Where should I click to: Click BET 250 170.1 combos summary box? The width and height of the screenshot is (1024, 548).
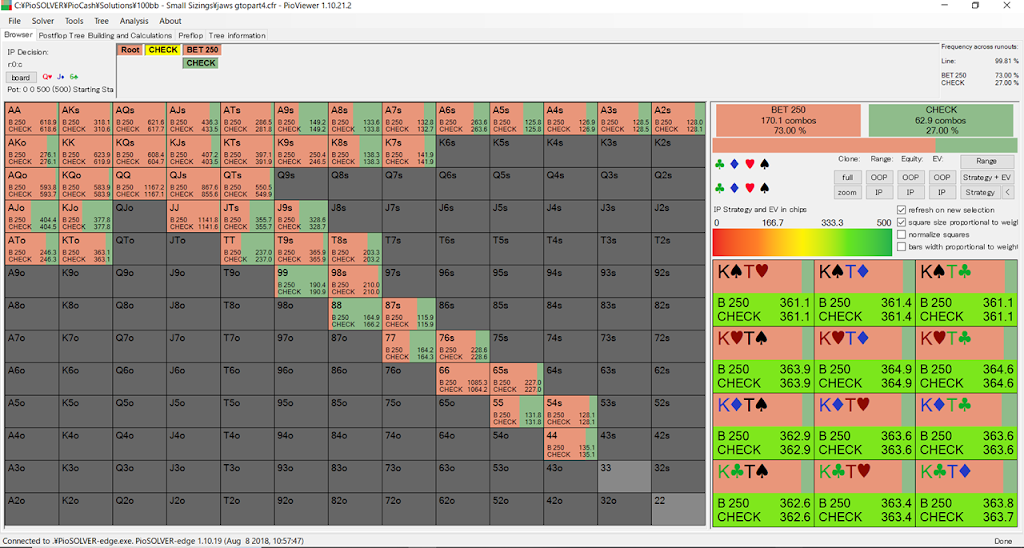788,120
